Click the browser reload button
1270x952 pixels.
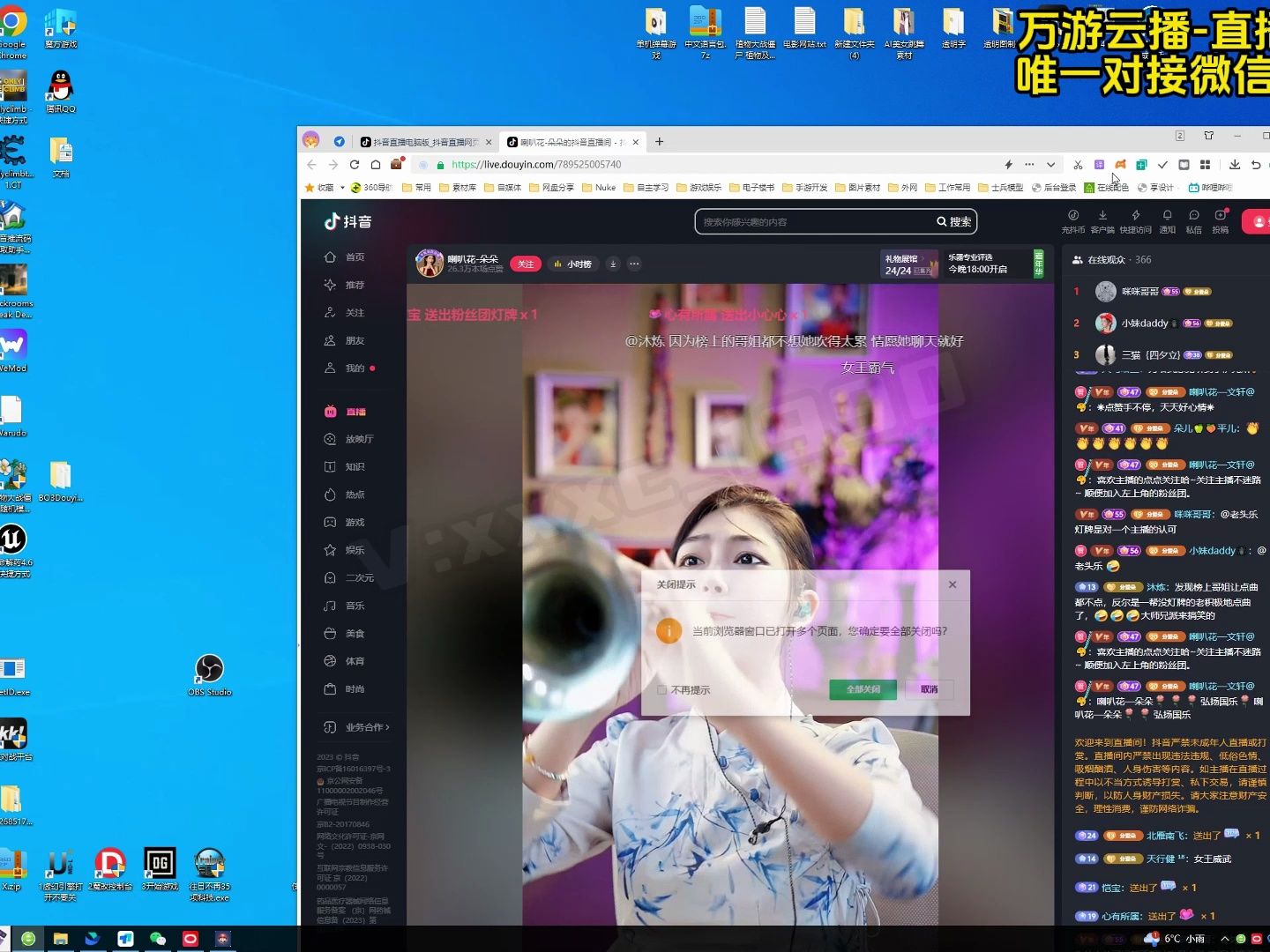pyautogui.click(x=355, y=165)
